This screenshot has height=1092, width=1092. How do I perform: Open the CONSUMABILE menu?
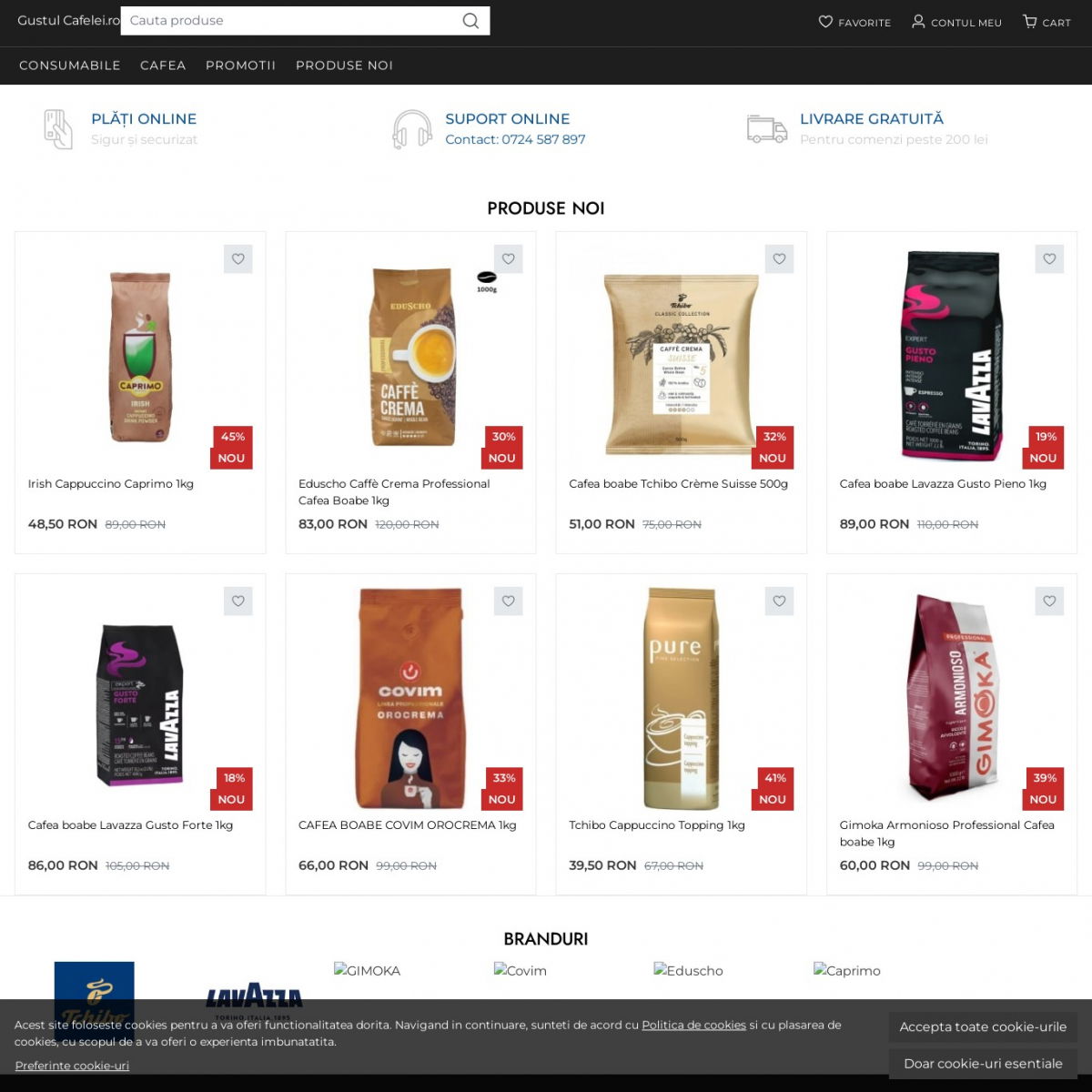point(70,66)
